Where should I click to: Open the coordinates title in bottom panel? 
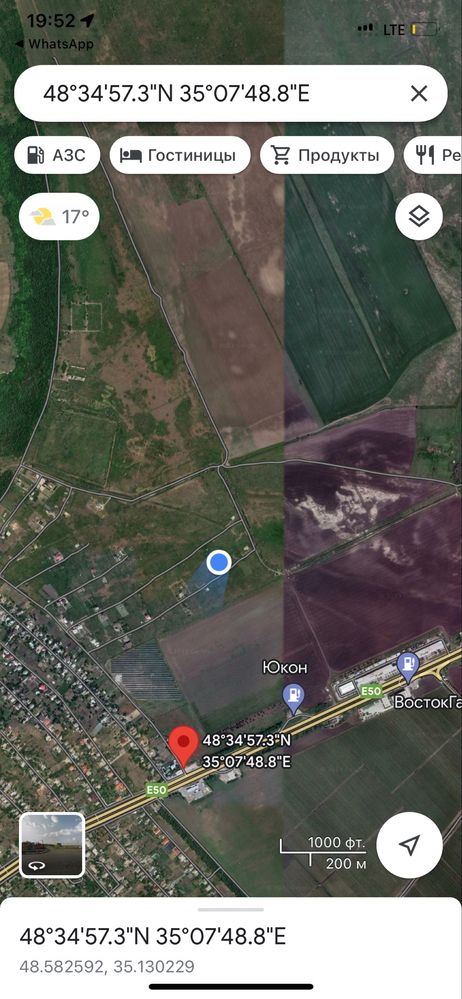coord(153,937)
